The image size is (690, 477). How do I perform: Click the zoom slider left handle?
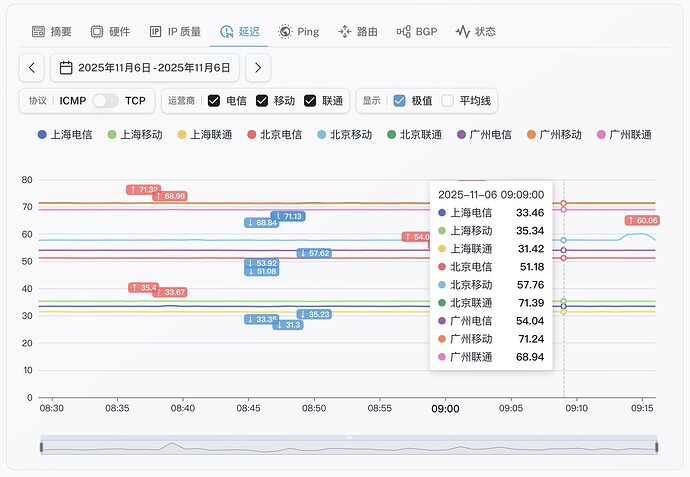click(x=41, y=447)
